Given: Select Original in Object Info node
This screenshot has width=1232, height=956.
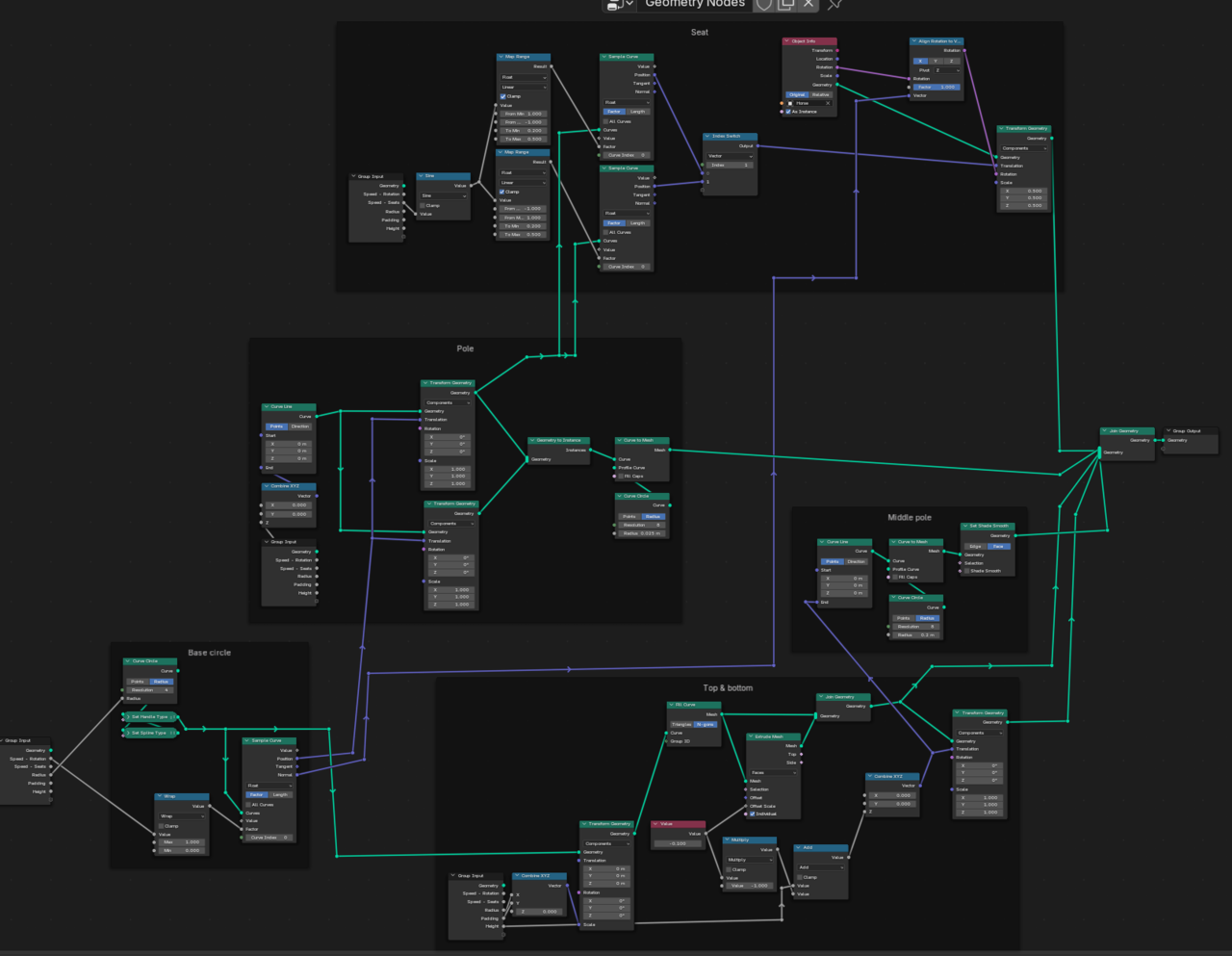Looking at the screenshot, I should pyautogui.click(x=797, y=94).
